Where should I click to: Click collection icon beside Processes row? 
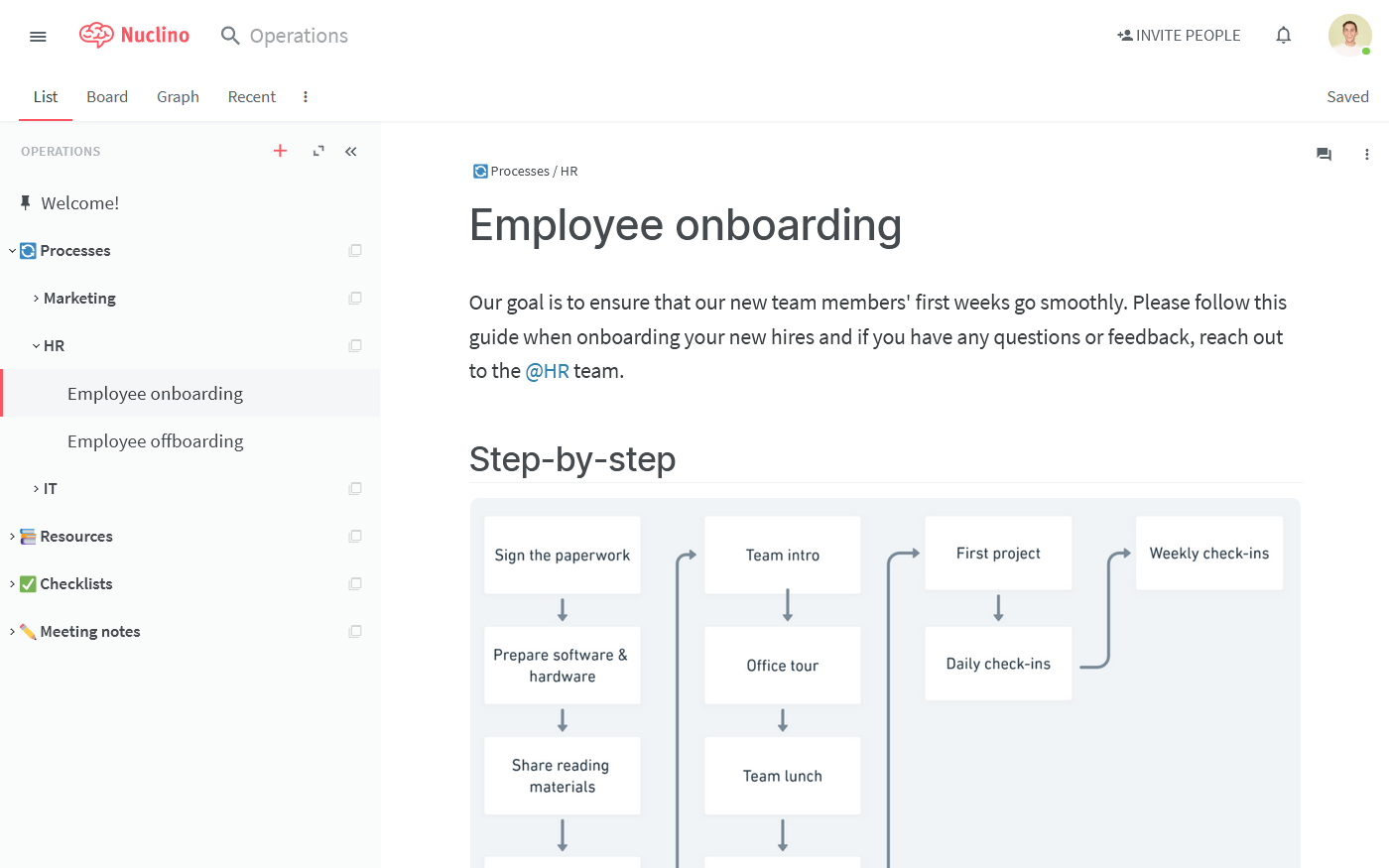tap(355, 251)
